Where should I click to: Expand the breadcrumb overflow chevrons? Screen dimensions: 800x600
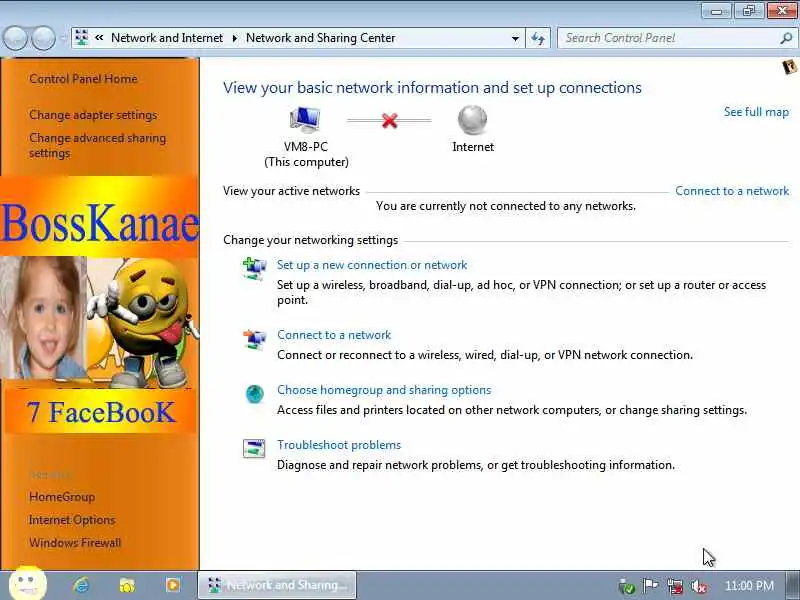click(x=99, y=38)
